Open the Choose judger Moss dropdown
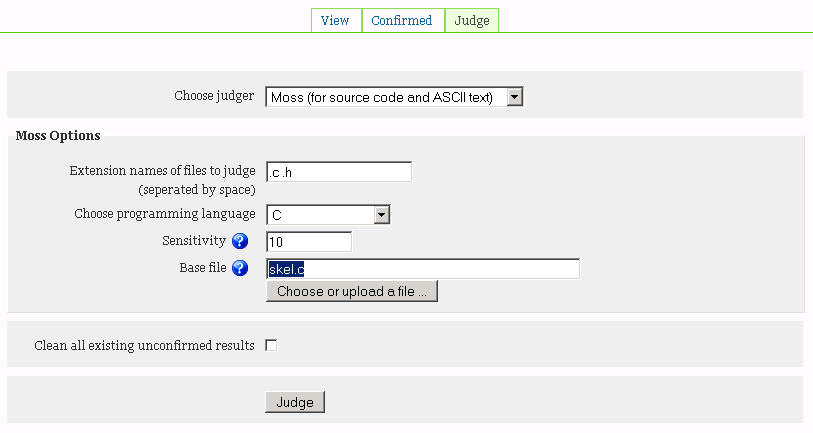Image resolution: width=813 pixels, height=433 pixels. point(394,97)
